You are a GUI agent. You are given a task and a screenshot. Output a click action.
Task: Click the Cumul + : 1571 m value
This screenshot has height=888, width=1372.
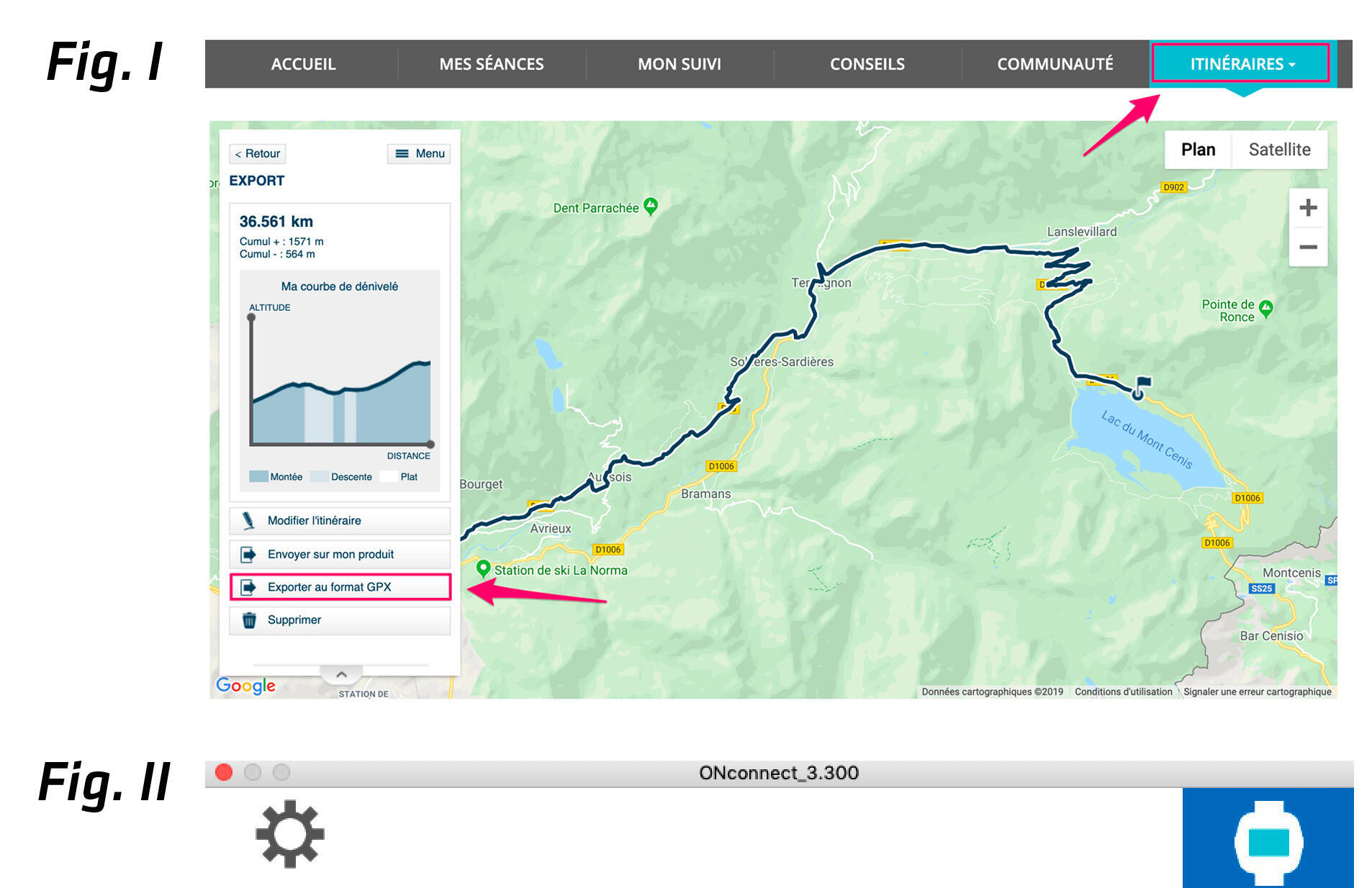(x=281, y=242)
